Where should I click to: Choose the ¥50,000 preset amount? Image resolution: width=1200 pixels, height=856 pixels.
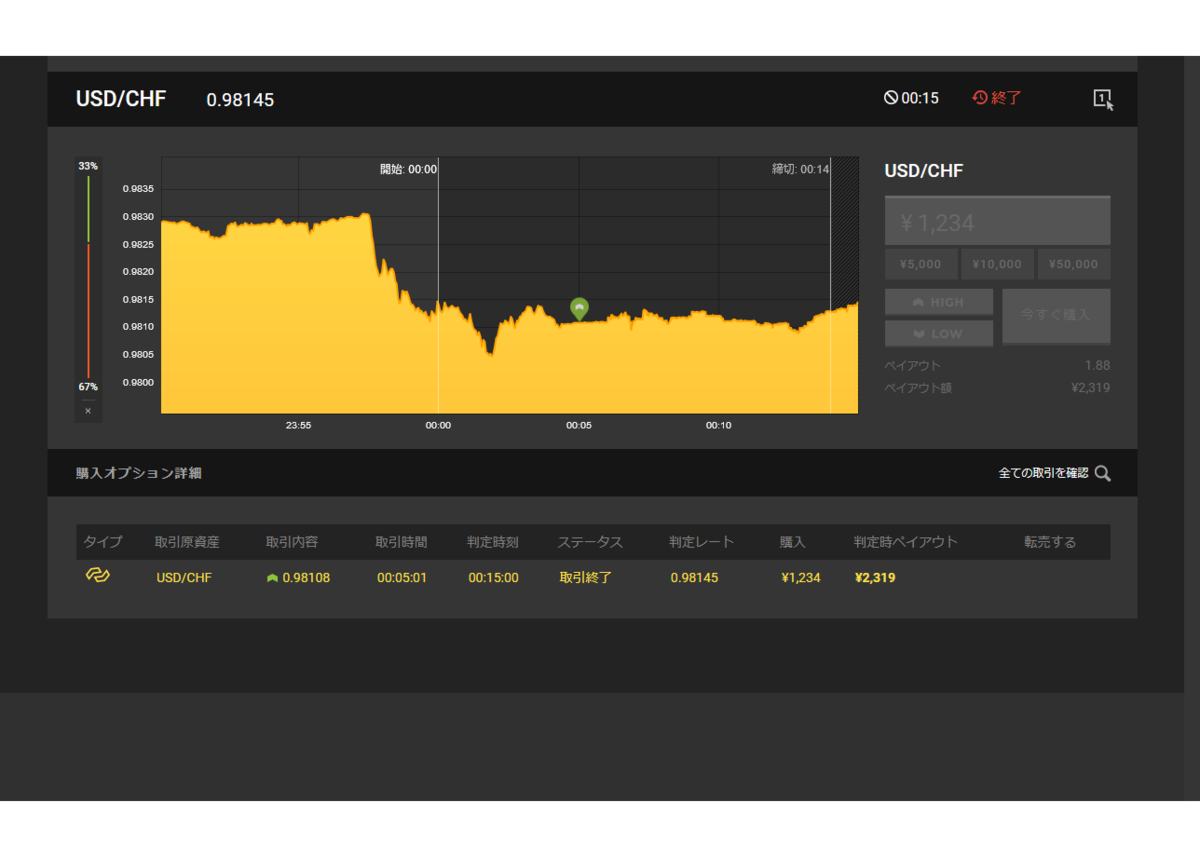1074,264
